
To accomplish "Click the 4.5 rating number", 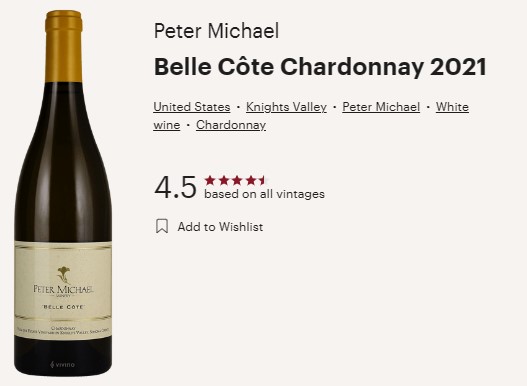I will (x=175, y=187).
